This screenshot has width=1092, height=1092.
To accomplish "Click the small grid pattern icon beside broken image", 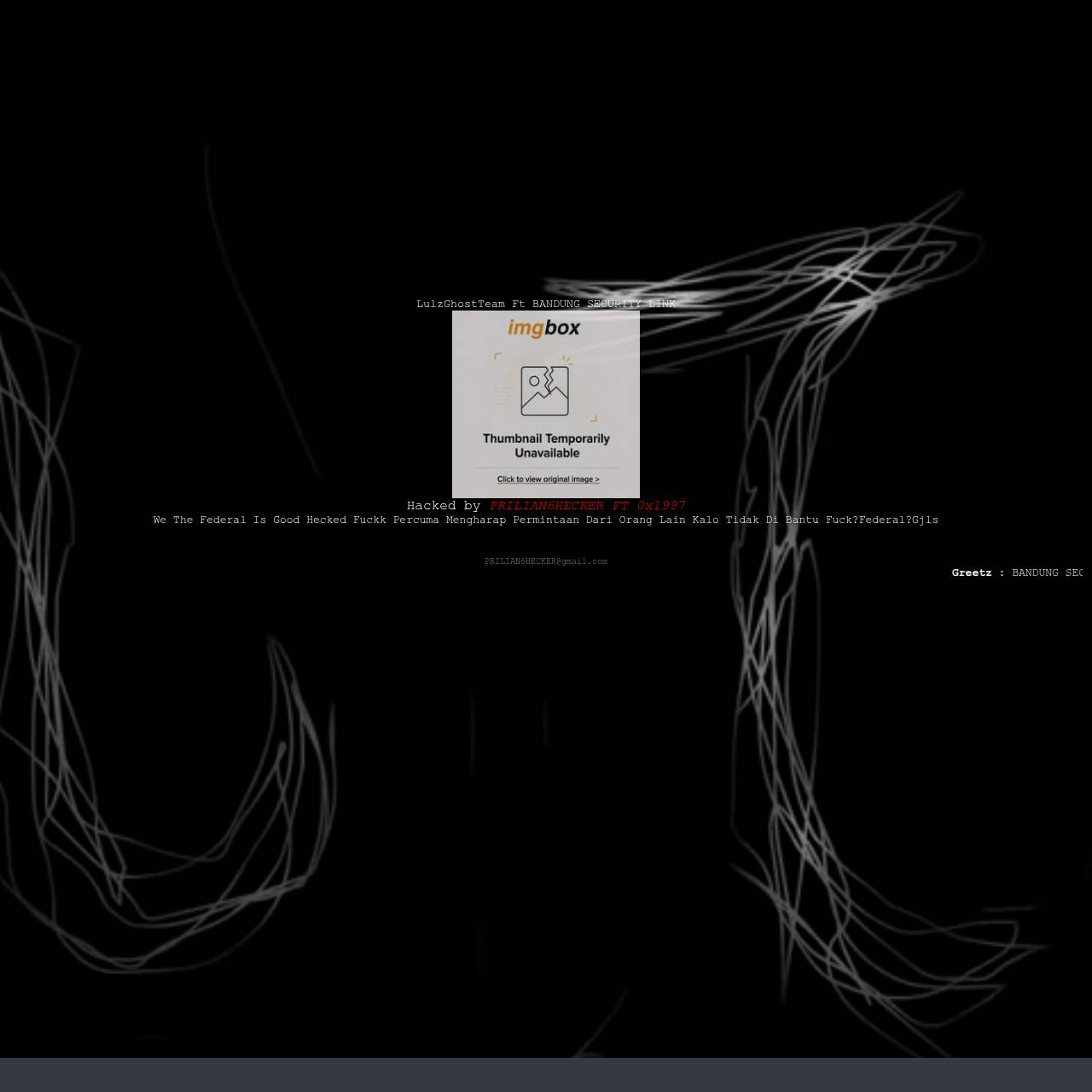I will 502,394.
